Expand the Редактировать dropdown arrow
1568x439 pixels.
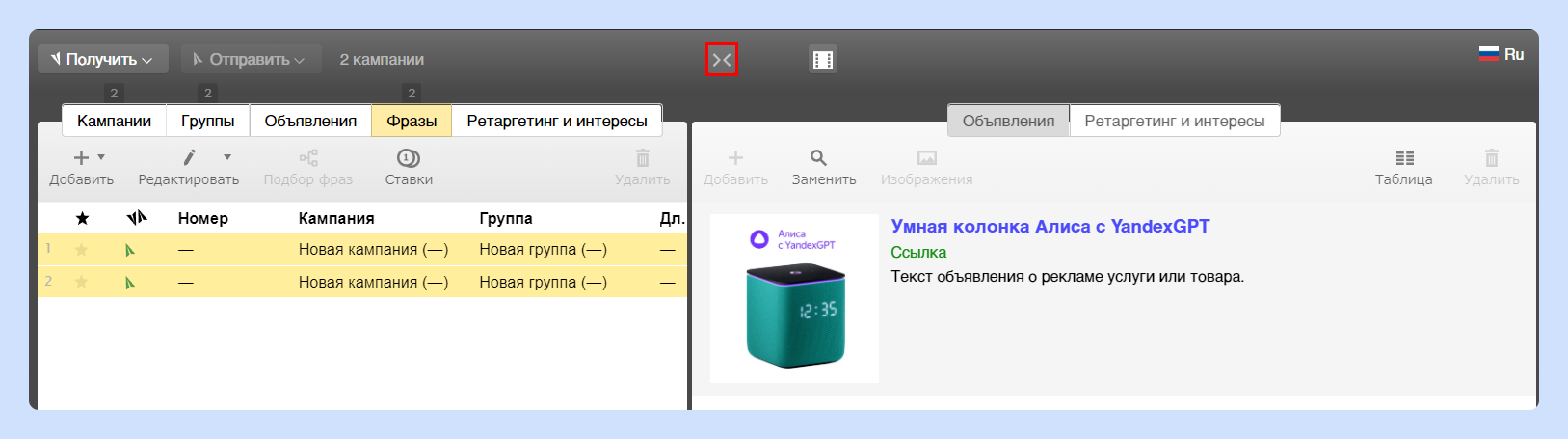click(x=227, y=157)
